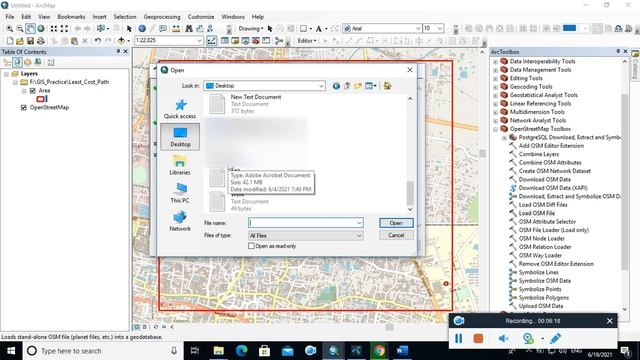Select Libraries in dialog sidebar
Viewport: 640px width, 360px height.
(180, 165)
